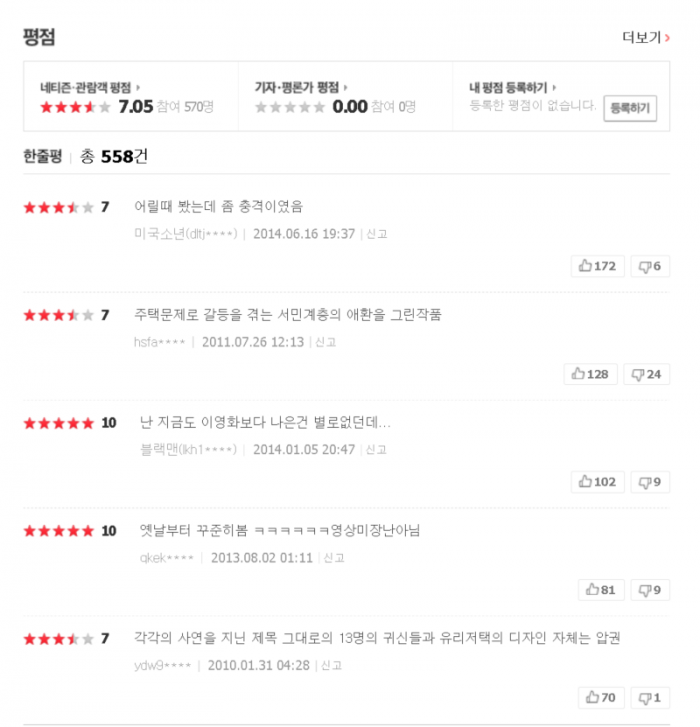Image resolution: width=700 pixels, height=727 pixels.
Task: Upvote the review with 81 likes
Action: 601,590
